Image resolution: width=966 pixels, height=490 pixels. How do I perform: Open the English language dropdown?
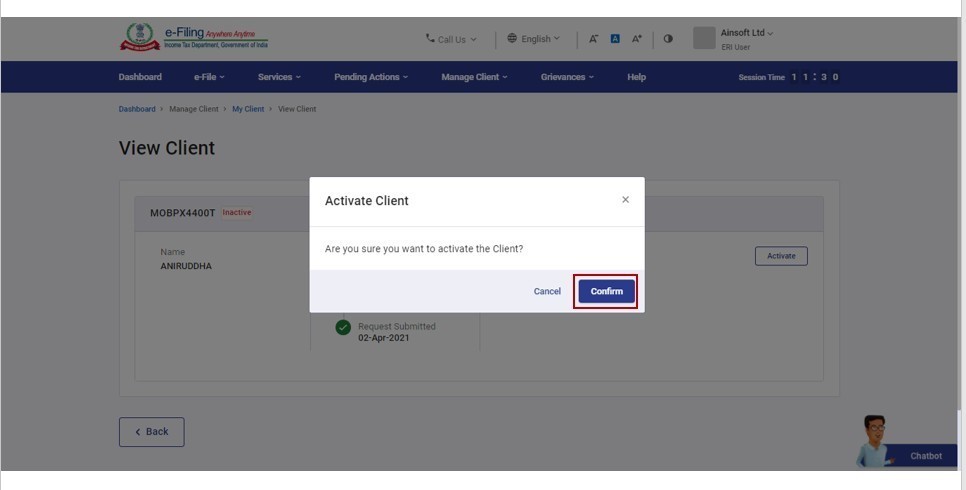coord(534,39)
